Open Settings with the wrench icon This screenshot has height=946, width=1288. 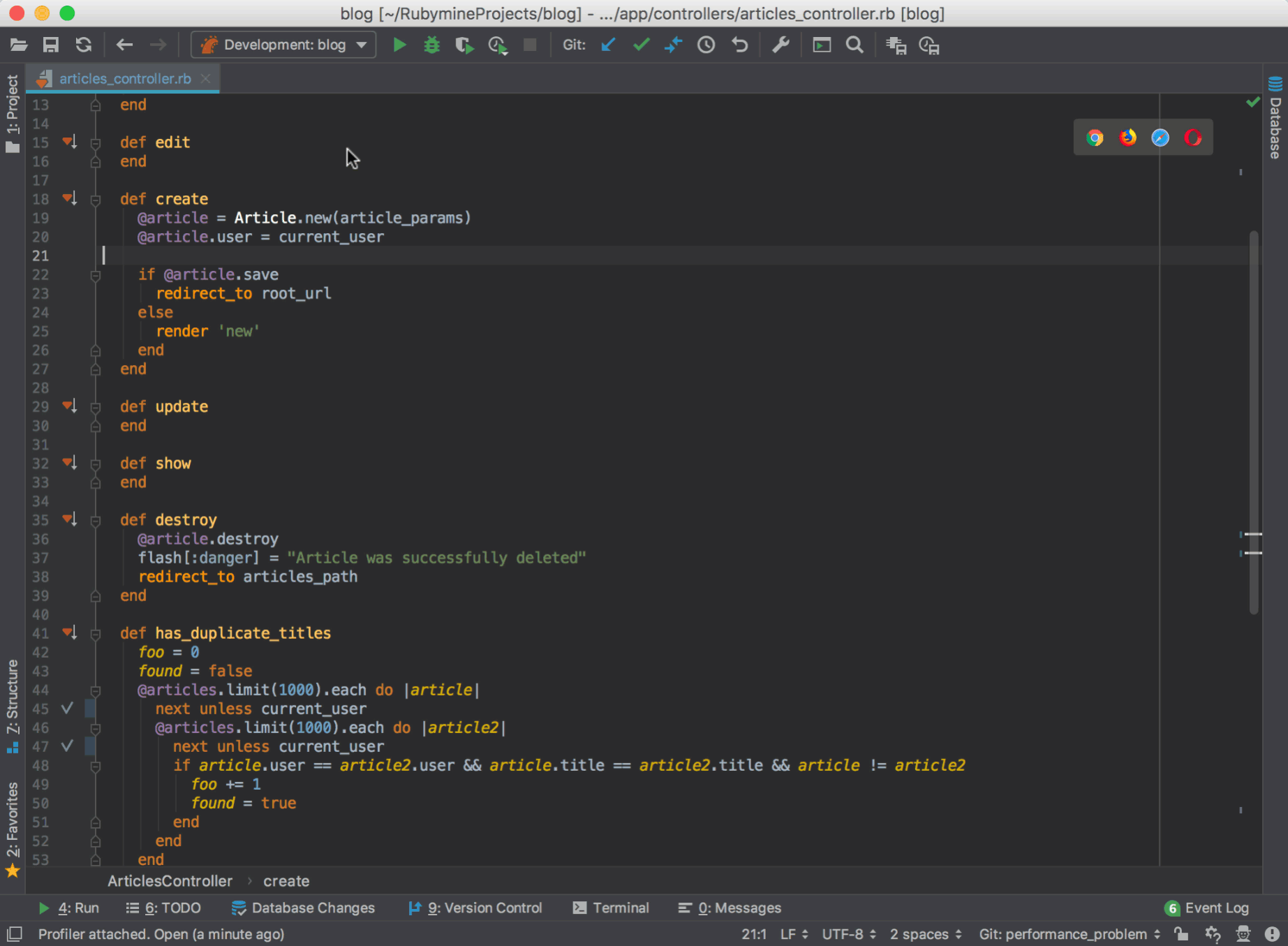point(780,44)
